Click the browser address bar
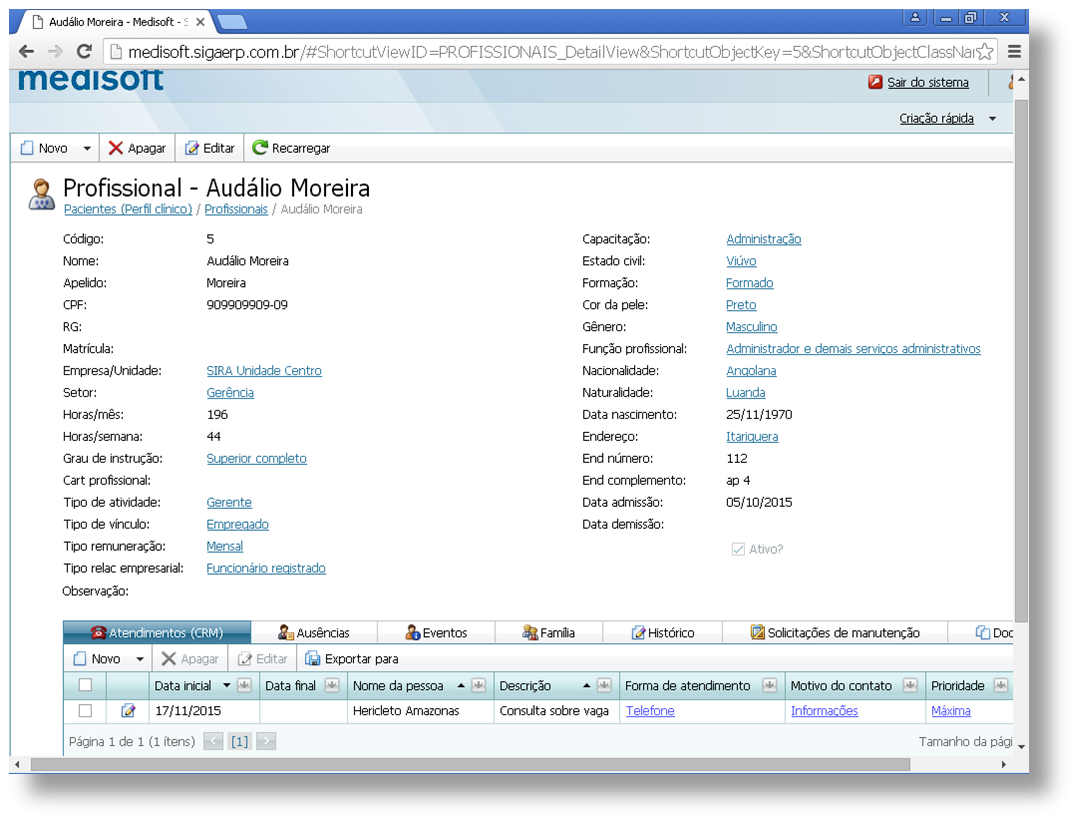 pos(550,52)
